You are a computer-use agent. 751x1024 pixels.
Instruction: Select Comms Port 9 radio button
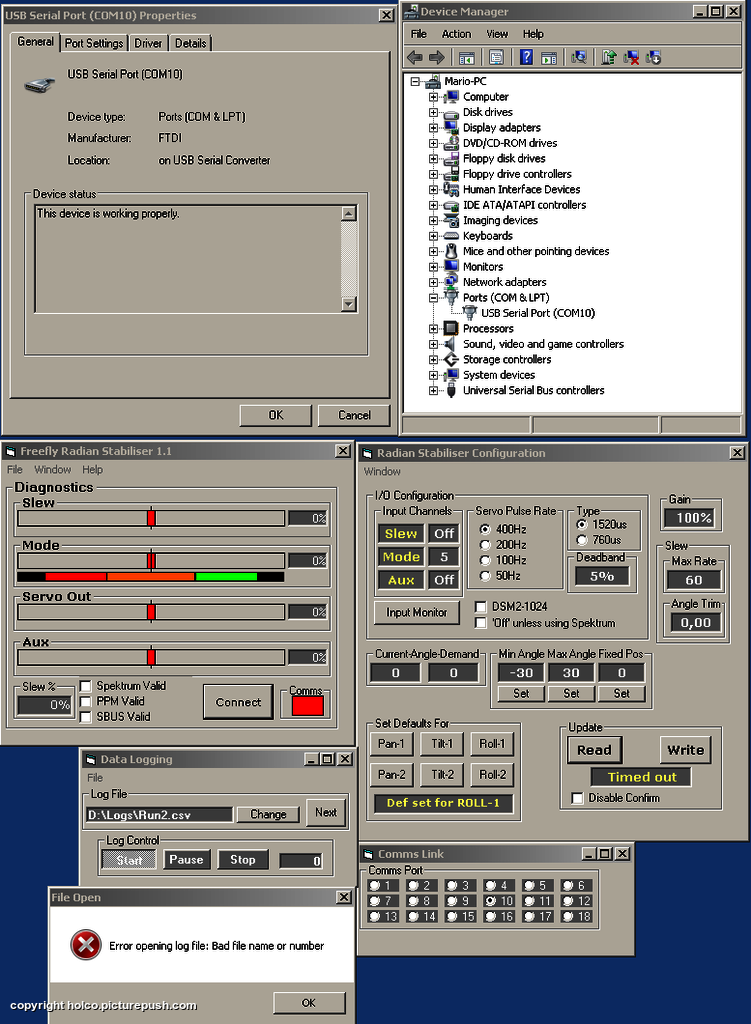click(x=451, y=901)
